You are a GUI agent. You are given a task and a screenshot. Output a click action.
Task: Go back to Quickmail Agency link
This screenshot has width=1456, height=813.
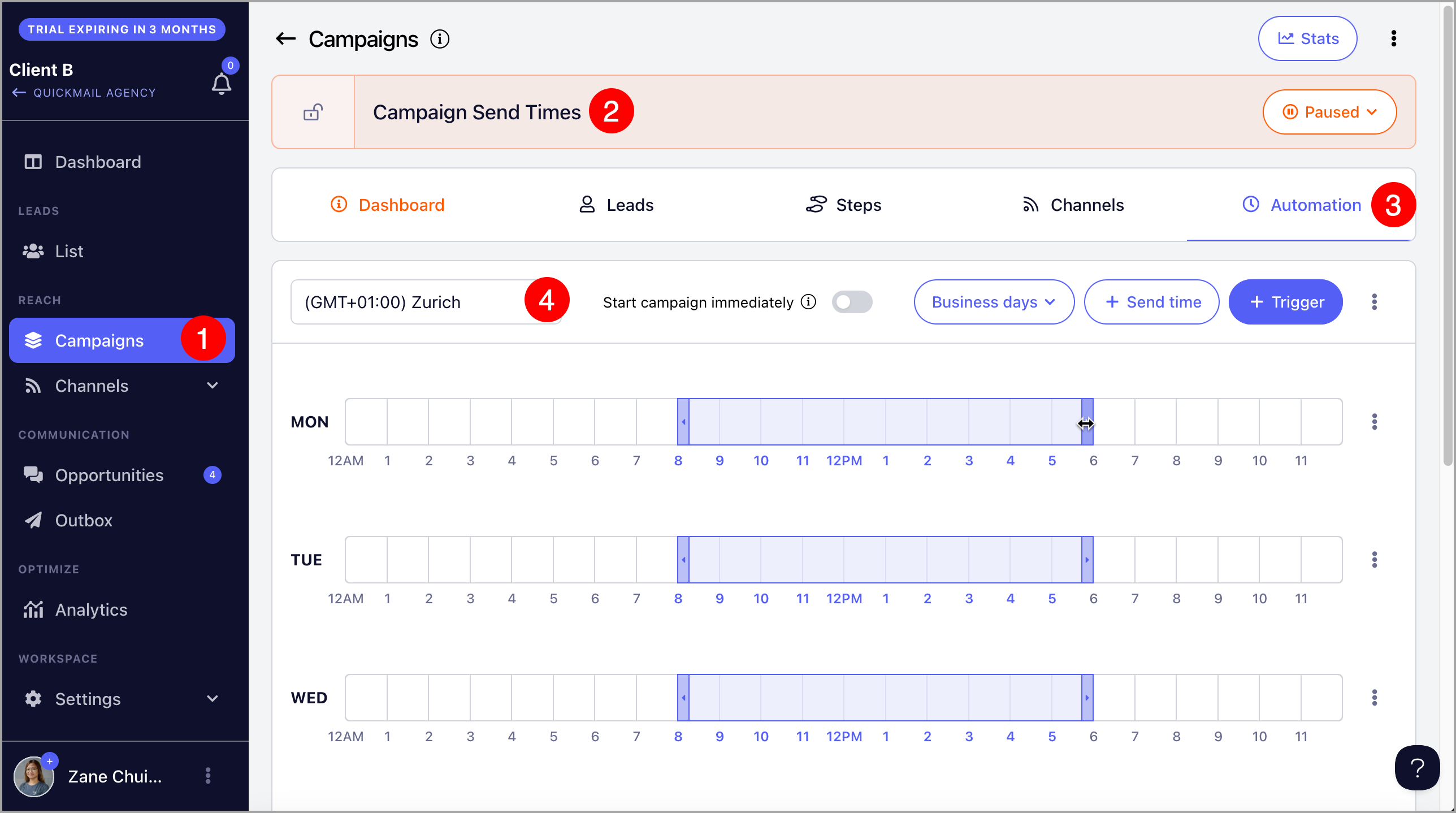point(84,92)
